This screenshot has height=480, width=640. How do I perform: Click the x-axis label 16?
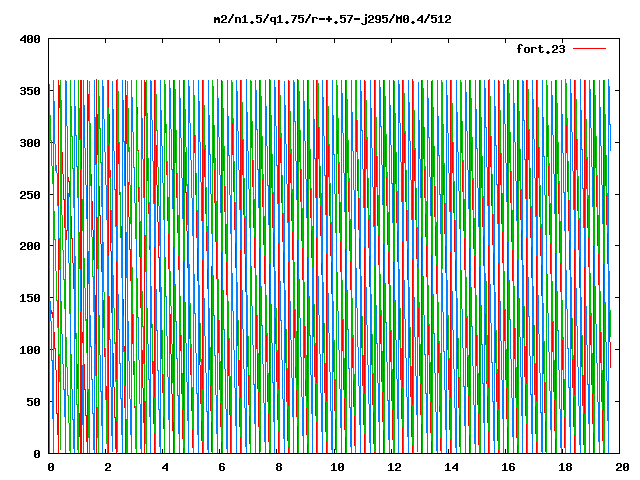508,467
